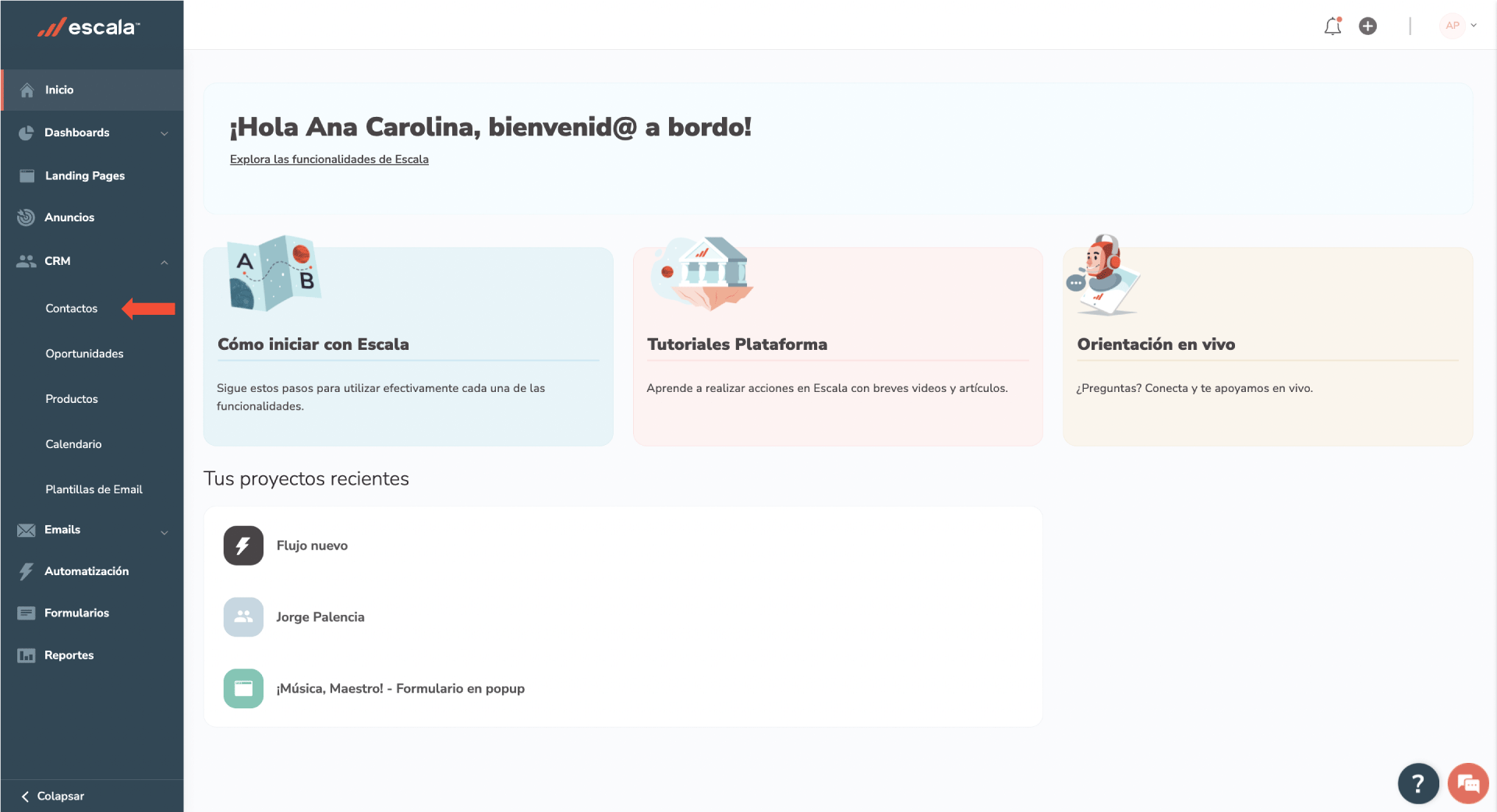Click the Música, Maestro popup form icon
1497x812 pixels.
(x=243, y=689)
